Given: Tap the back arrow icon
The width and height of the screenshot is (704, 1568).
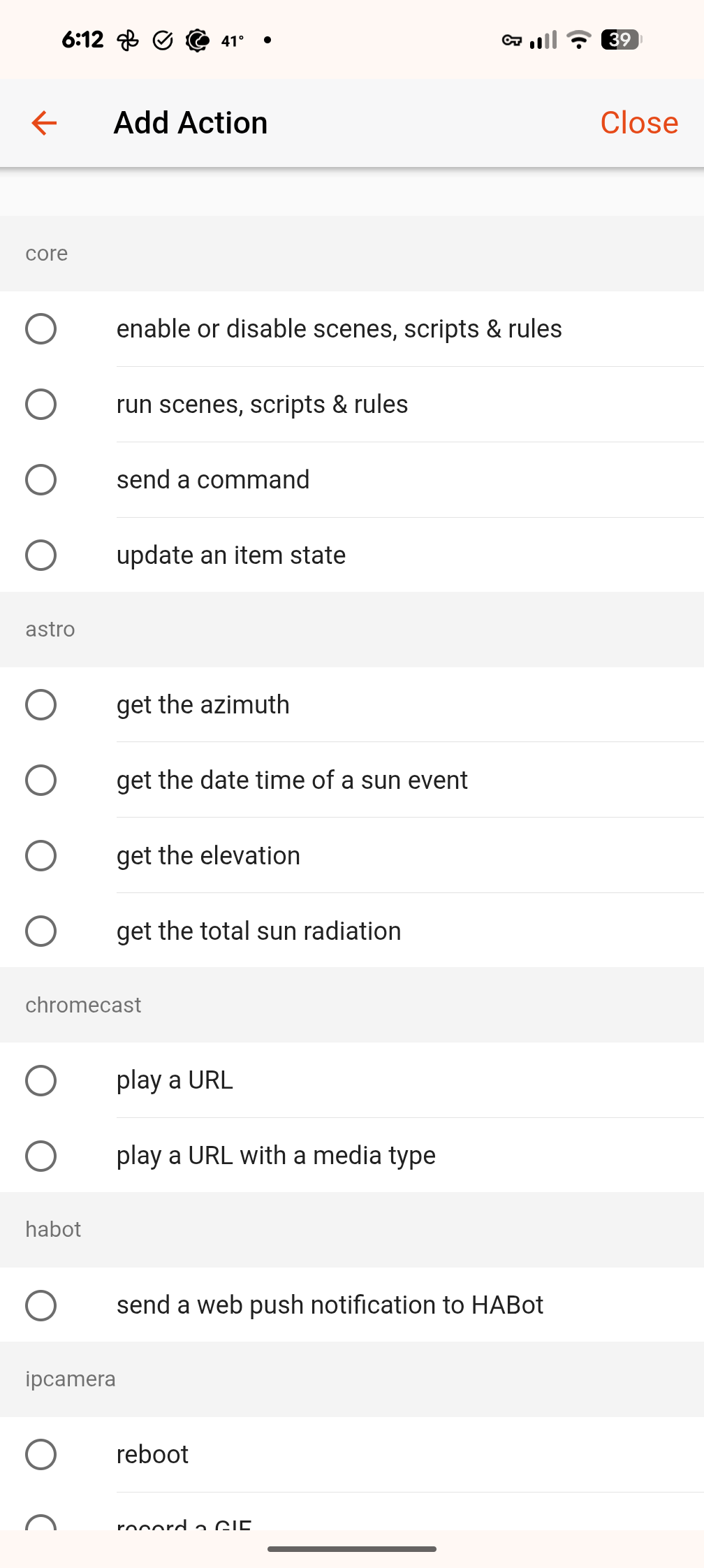Looking at the screenshot, I should [x=44, y=123].
